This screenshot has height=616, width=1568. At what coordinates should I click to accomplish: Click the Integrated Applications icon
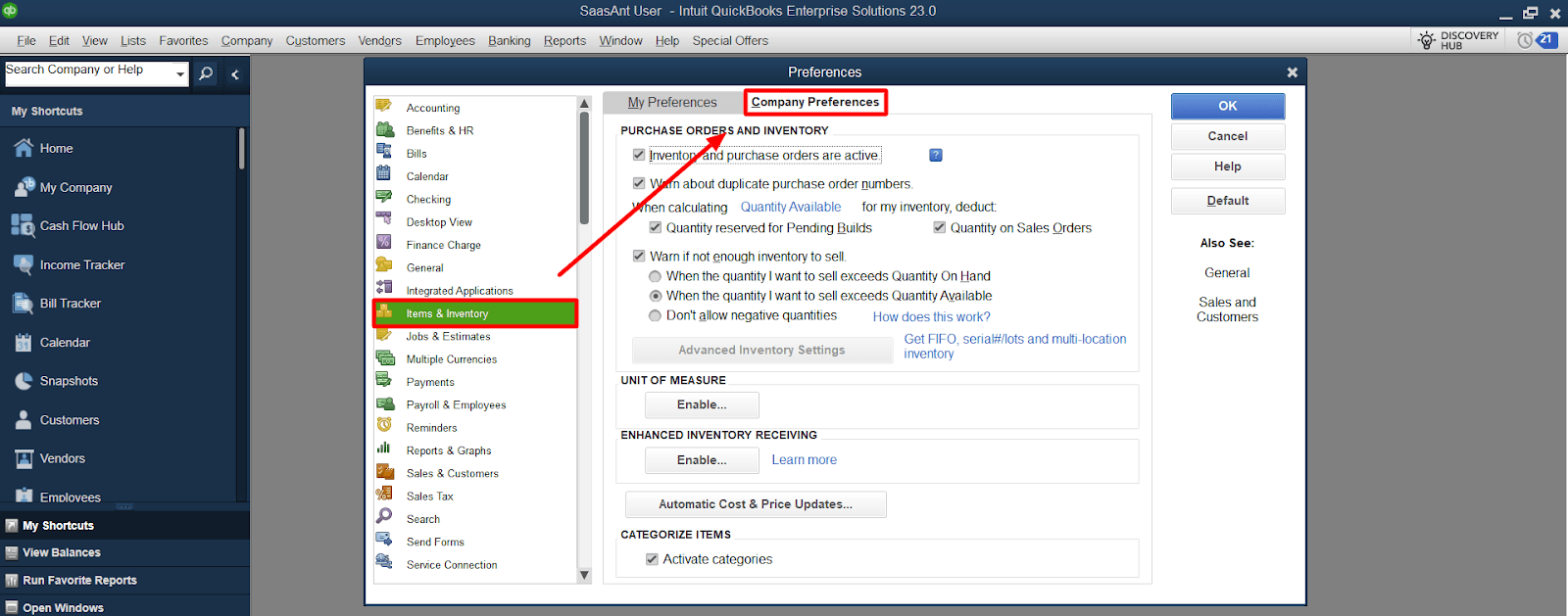click(384, 288)
